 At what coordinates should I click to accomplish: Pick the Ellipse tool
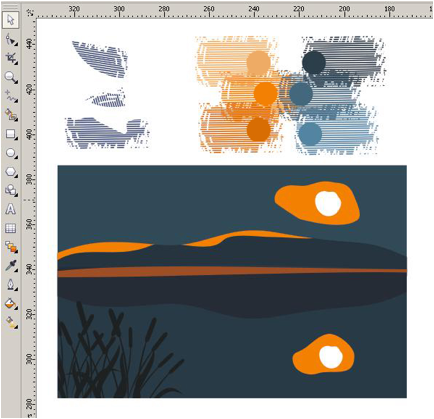[x=11, y=153]
